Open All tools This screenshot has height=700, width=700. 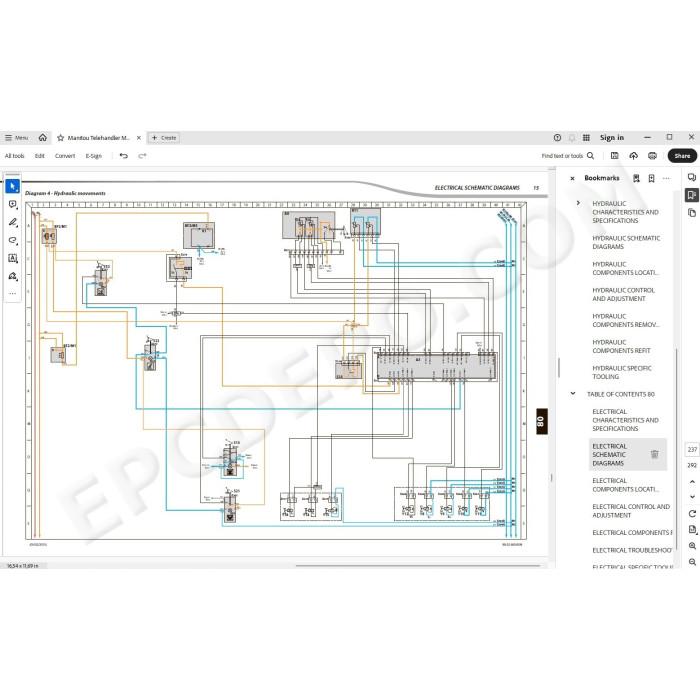(x=14, y=156)
